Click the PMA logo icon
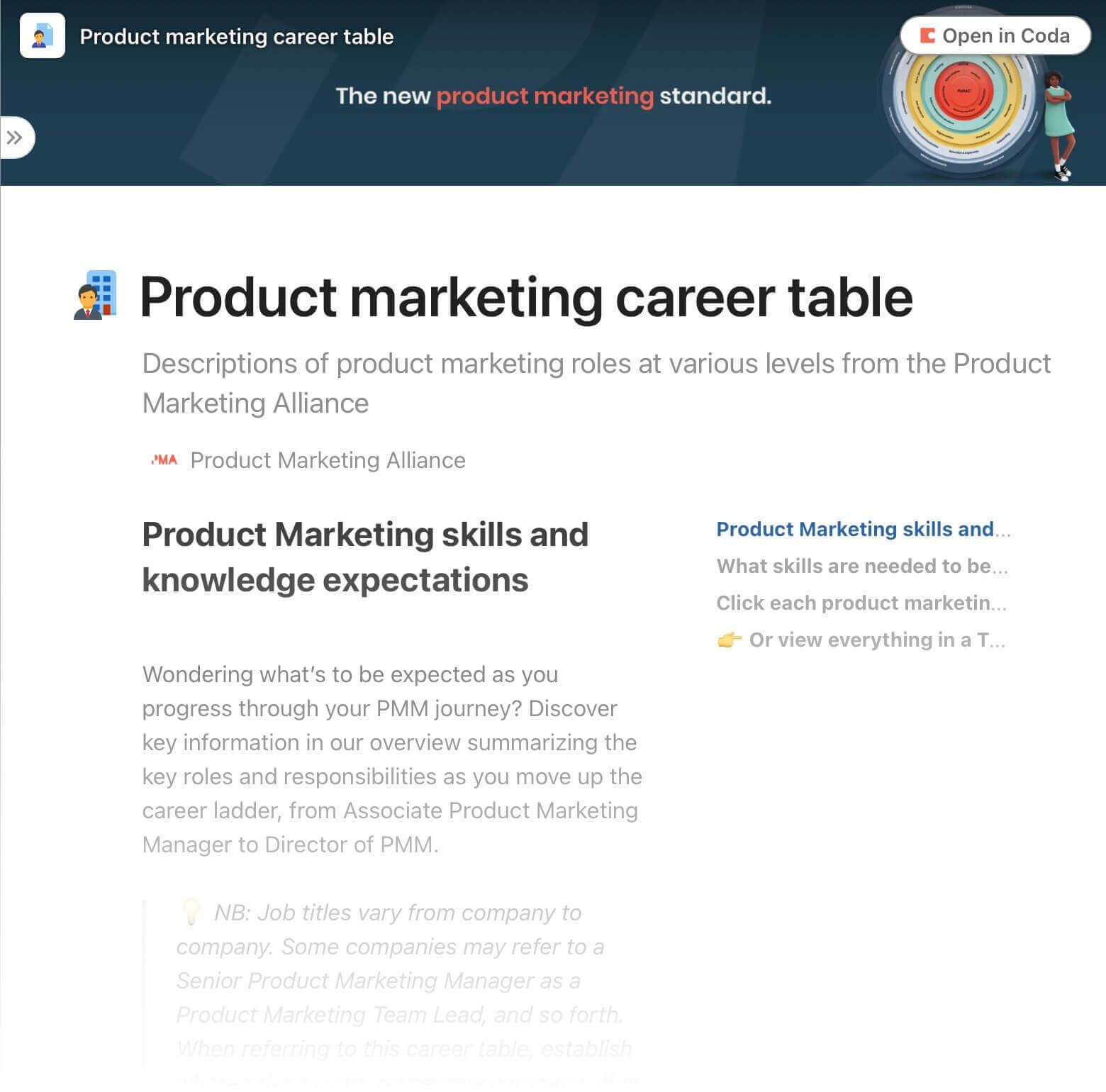This screenshot has width=1106, height=1092. pyautogui.click(x=164, y=460)
